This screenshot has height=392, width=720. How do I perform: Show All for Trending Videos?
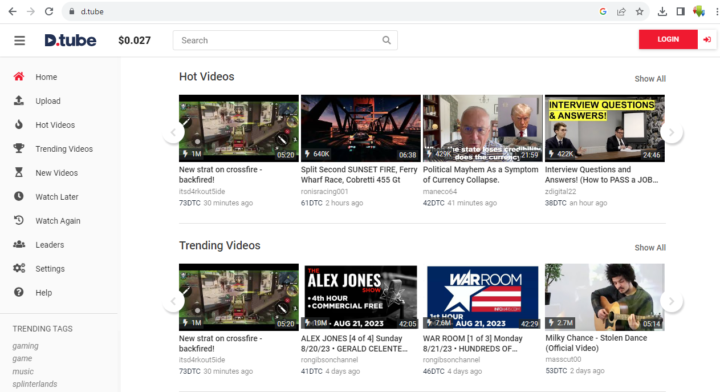[650, 247]
